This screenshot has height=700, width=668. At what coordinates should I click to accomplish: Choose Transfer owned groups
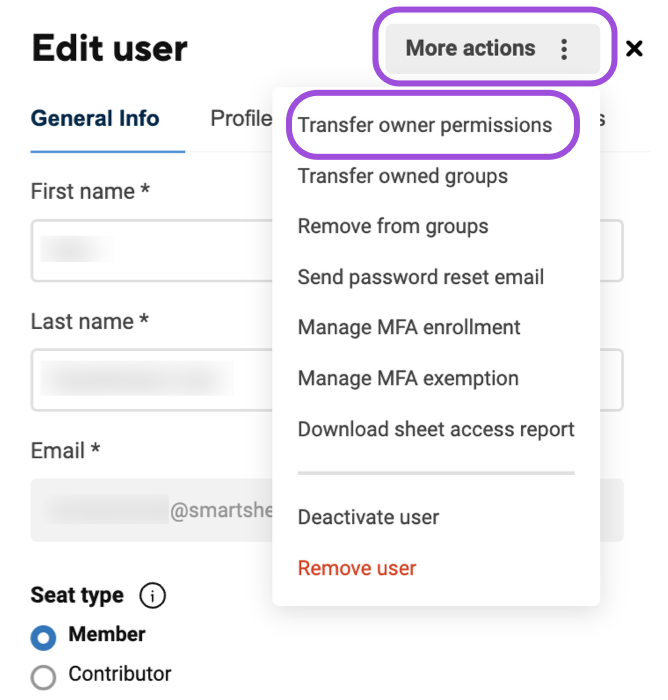pyautogui.click(x=403, y=176)
